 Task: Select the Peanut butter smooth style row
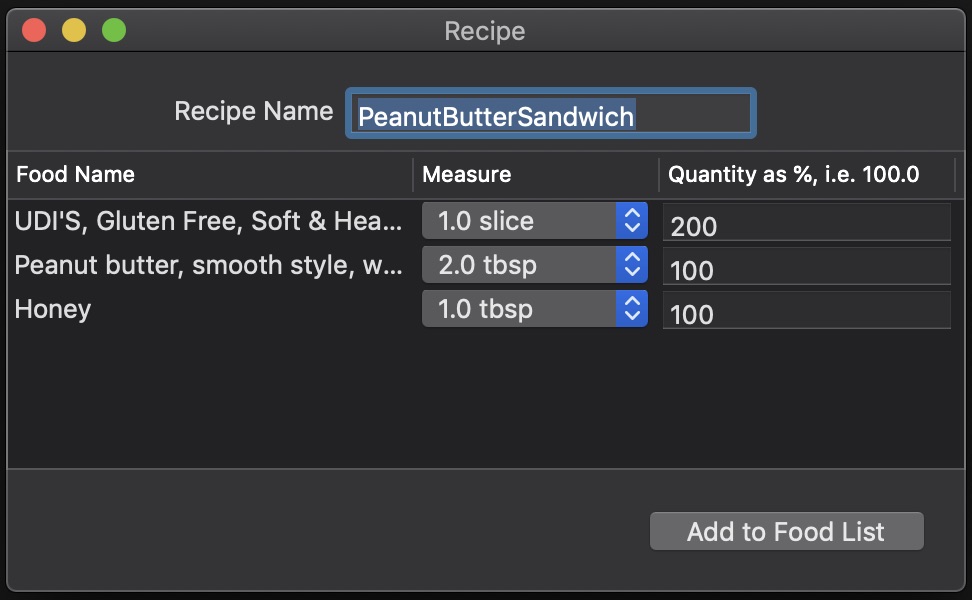[208, 265]
